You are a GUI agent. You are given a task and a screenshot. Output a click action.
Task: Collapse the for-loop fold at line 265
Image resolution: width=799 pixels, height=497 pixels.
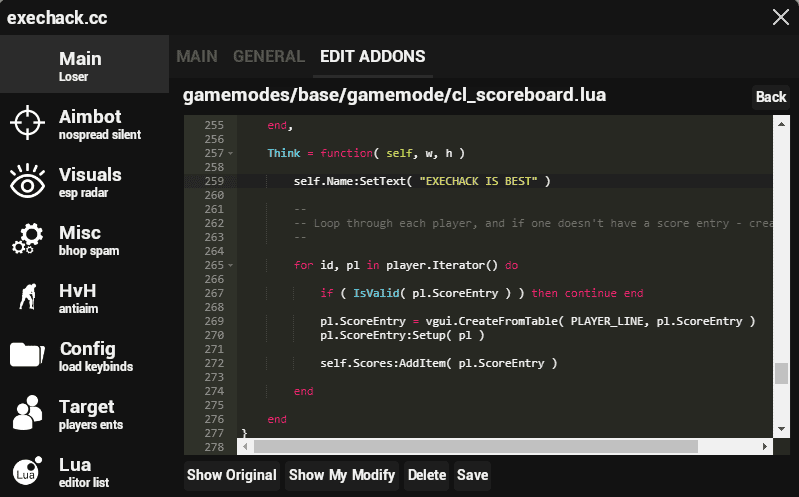pyautogui.click(x=230, y=266)
